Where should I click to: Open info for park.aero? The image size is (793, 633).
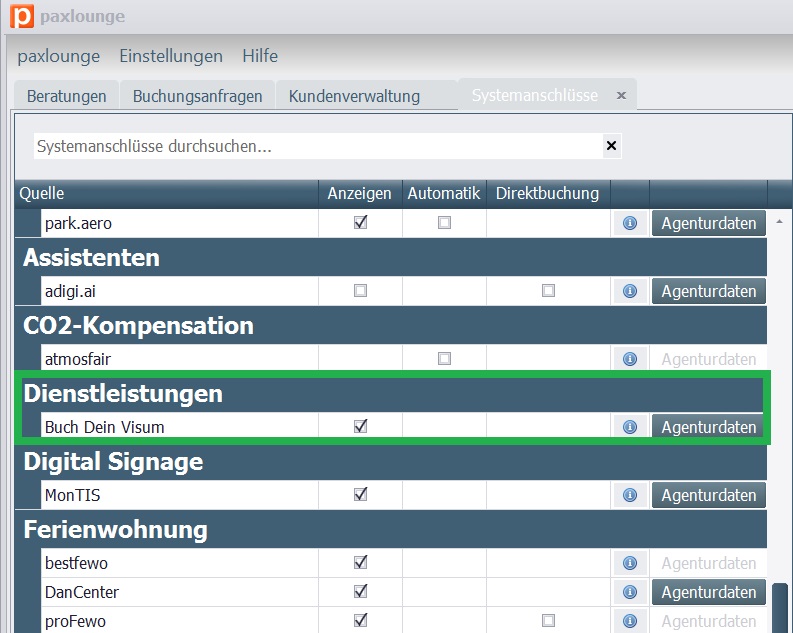[x=630, y=223]
